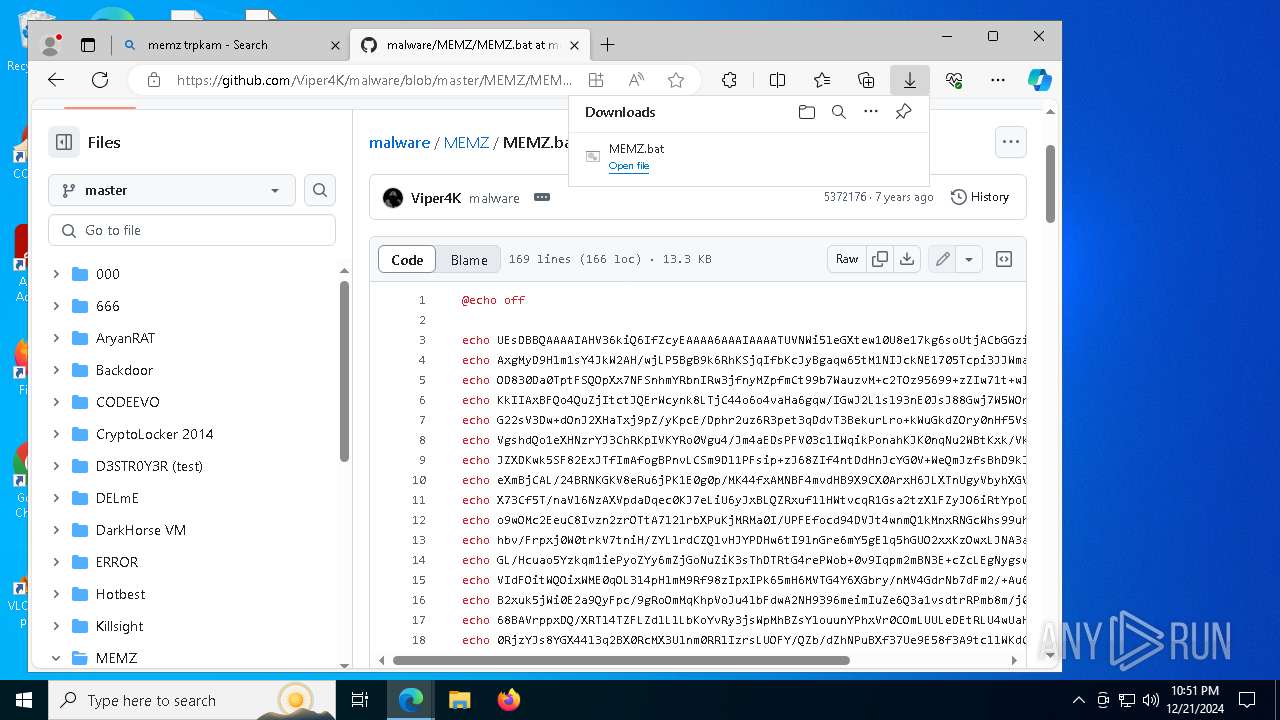Viewport: 1280px width, 720px height.
Task: Download the raw file icon
Action: coord(907,259)
